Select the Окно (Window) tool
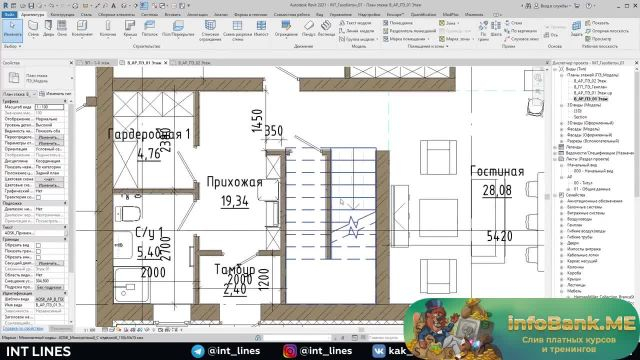This screenshot has width=640, height=360. click(62, 29)
